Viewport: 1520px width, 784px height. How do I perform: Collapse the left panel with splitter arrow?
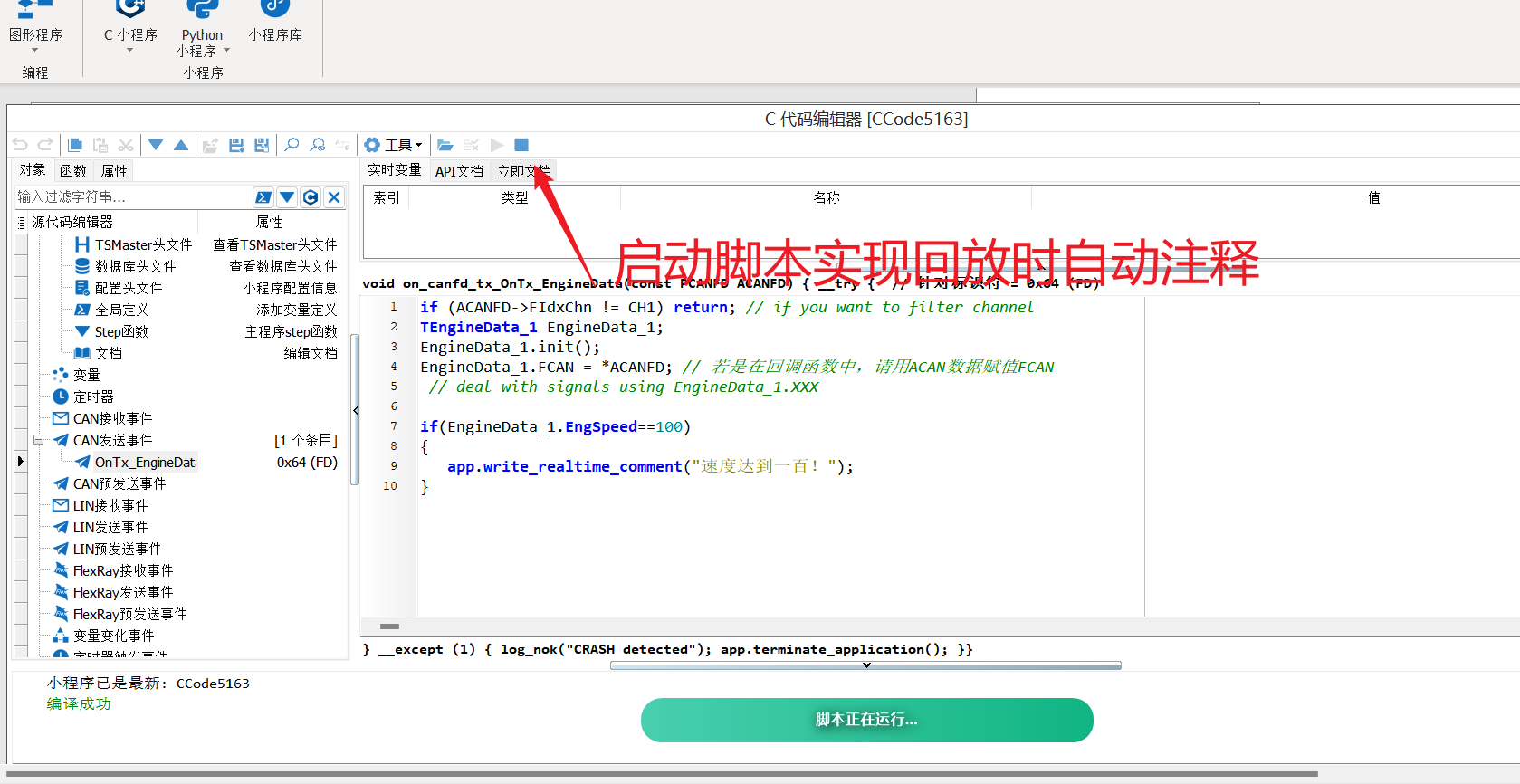click(x=356, y=410)
